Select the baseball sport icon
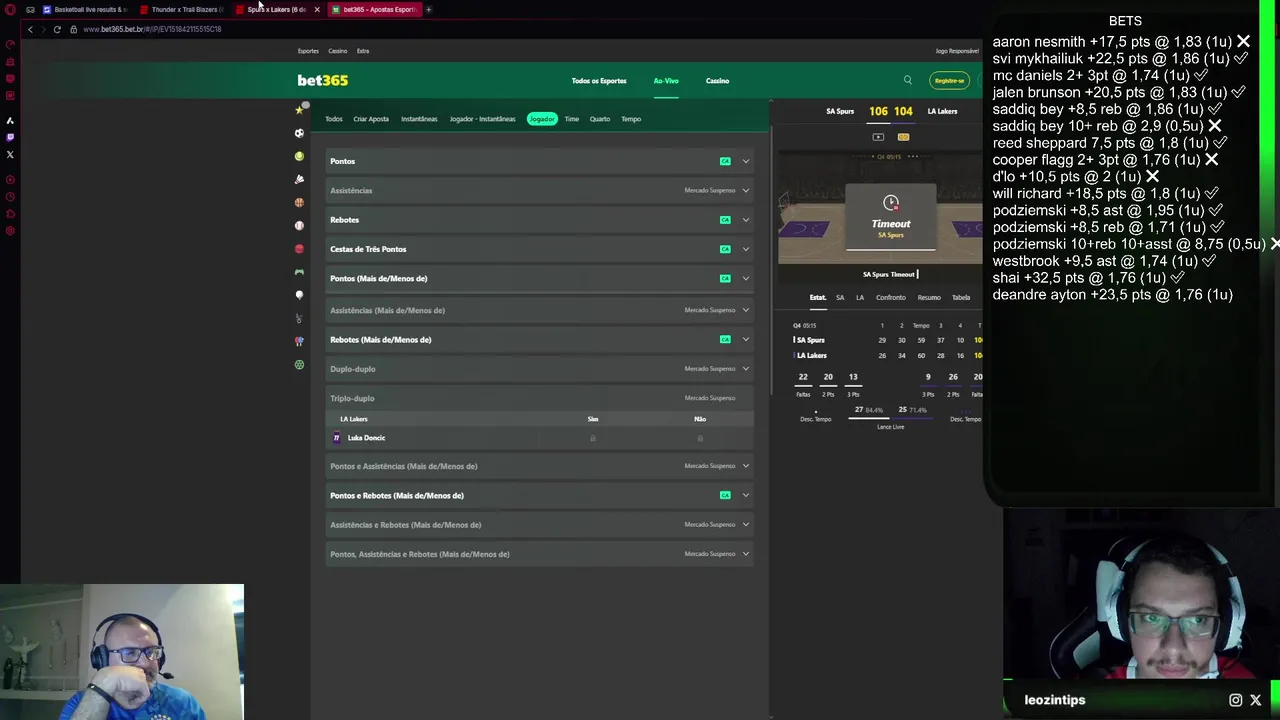The image size is (1280, 720). click(299, 225)
